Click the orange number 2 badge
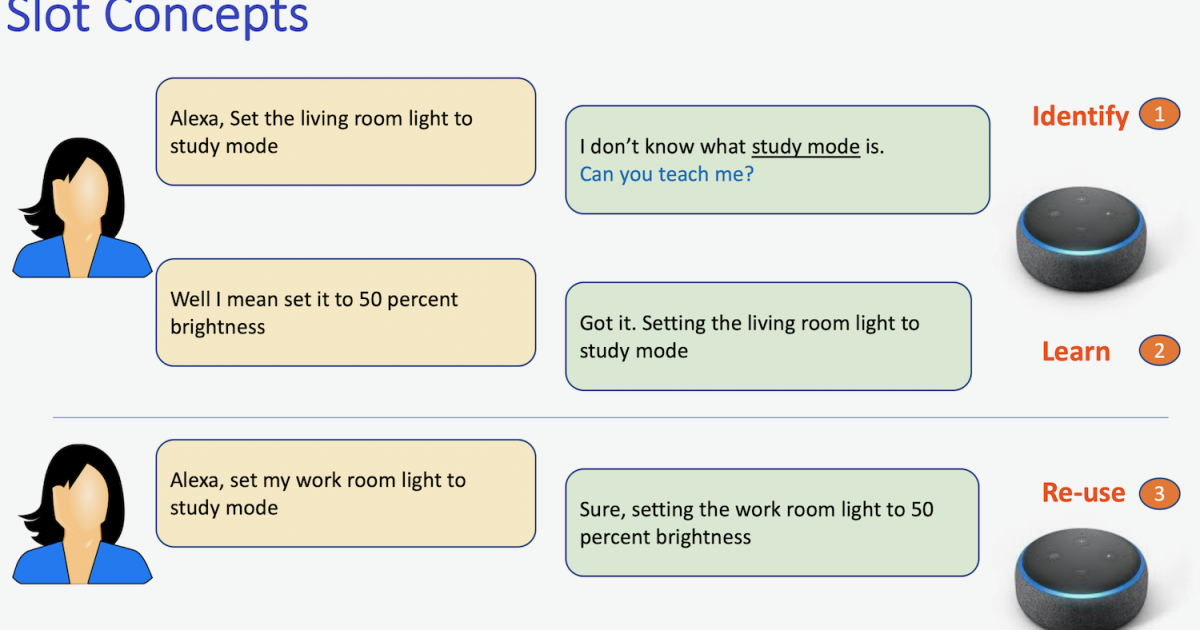This screenshot has width=1200, height=630. click(1159, 351)
